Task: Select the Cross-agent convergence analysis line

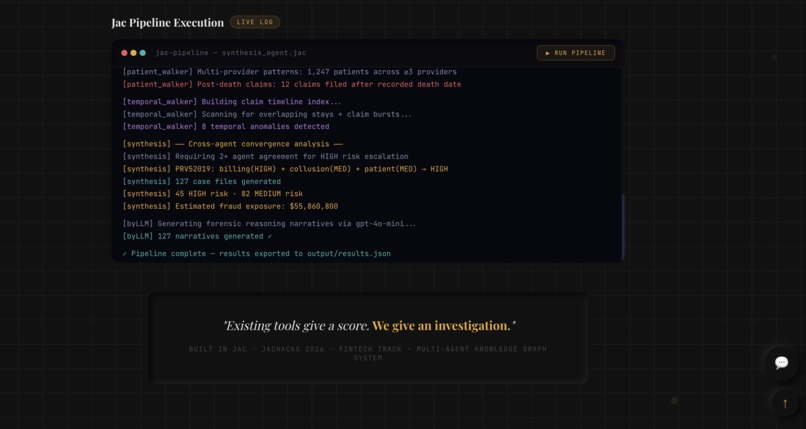Action: click(233, 144)
